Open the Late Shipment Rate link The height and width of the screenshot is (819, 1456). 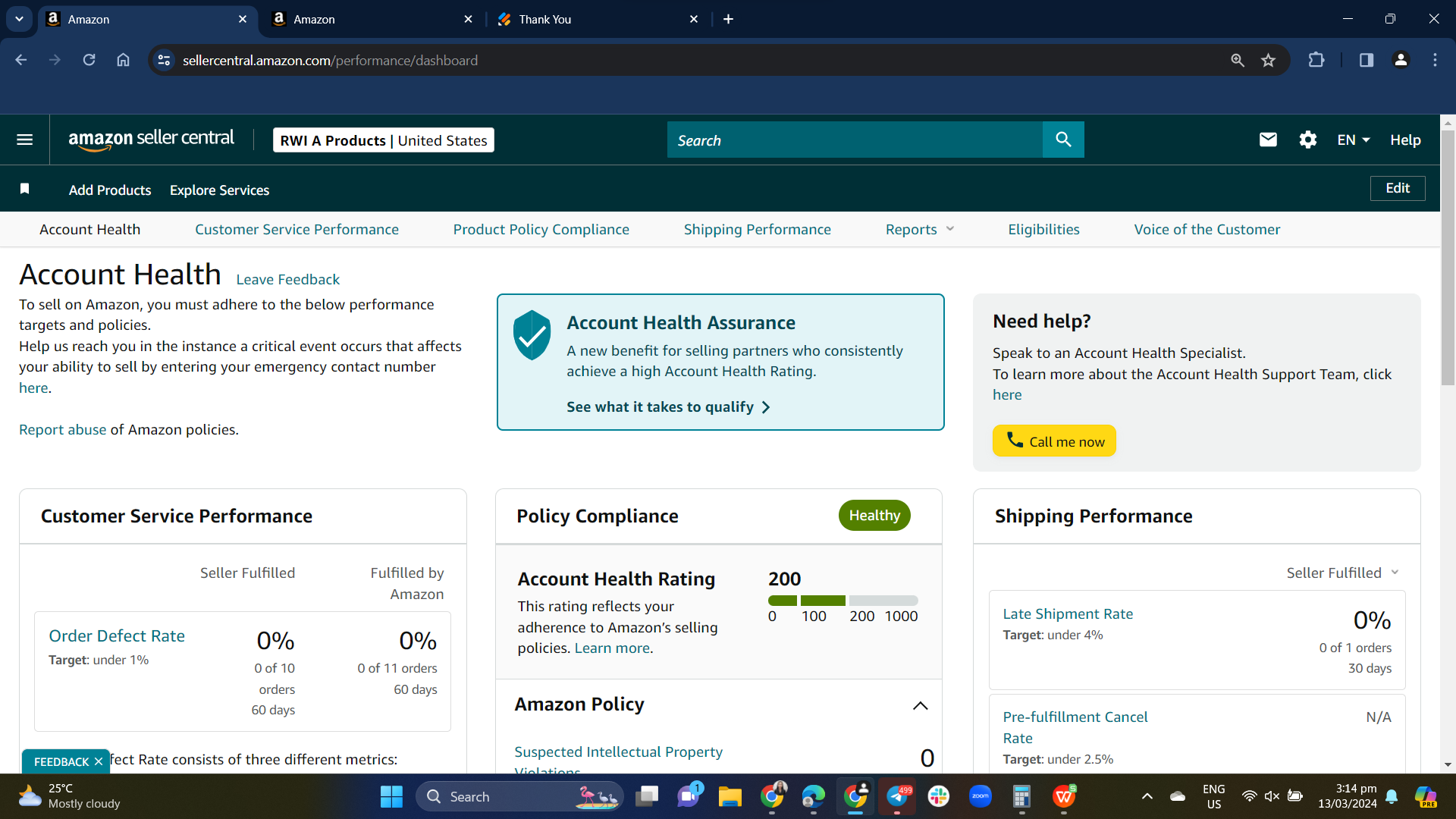[1068, 613]
